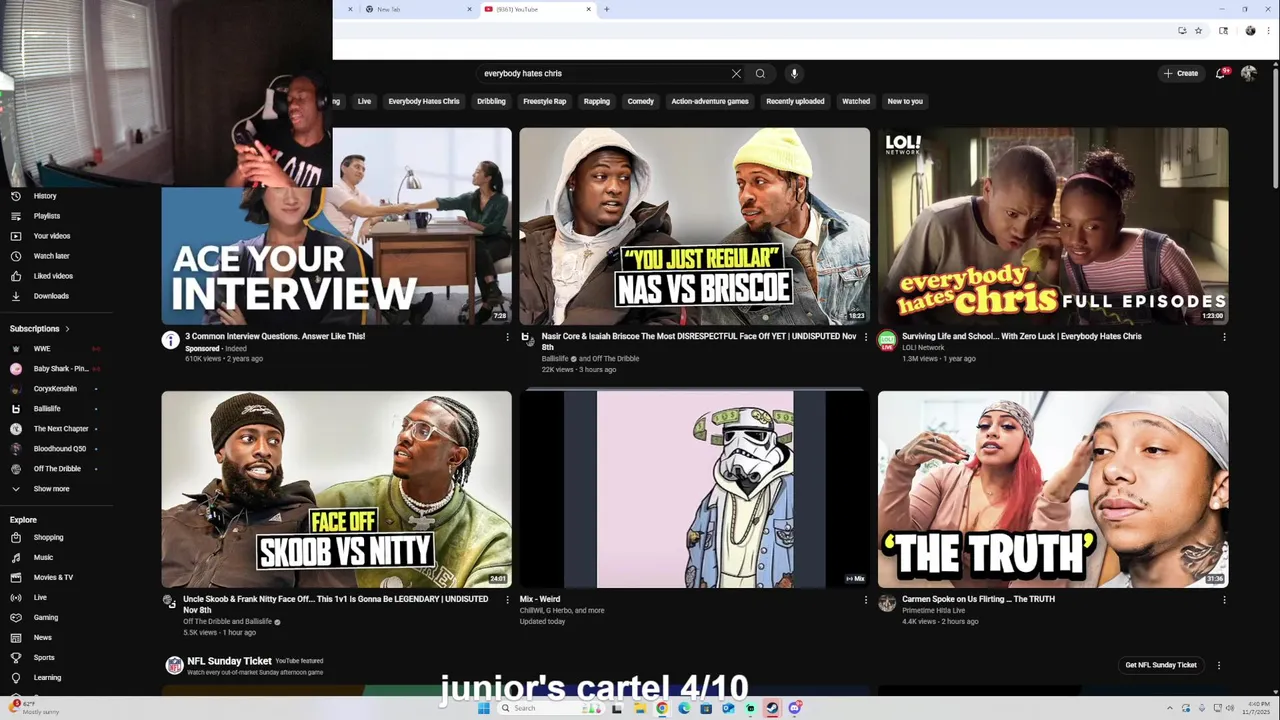Expand the Subscriptions section chevron
This screenshot has width=1280, height=720.
[67, 329]
